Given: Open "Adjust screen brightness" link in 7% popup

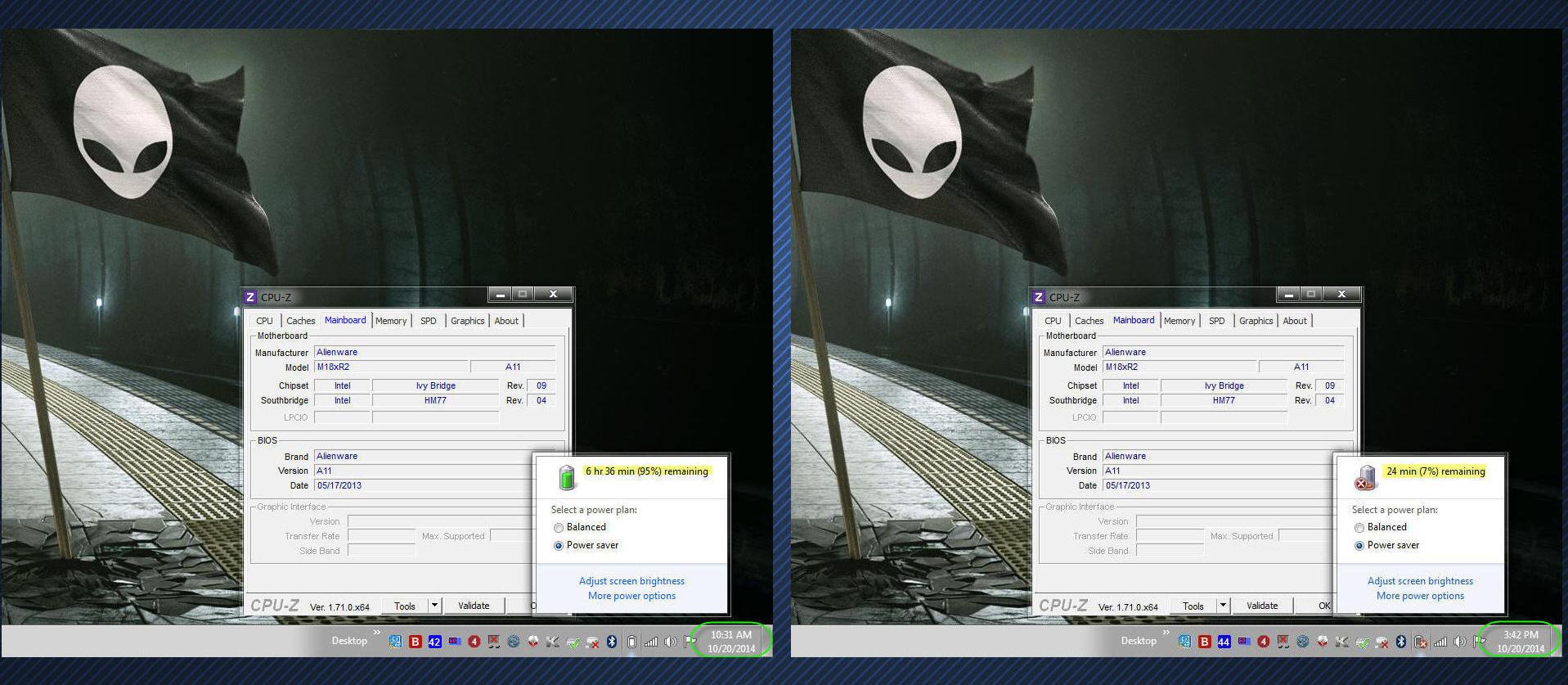Looking at the screenshot, I should [x=1420, y=581].
